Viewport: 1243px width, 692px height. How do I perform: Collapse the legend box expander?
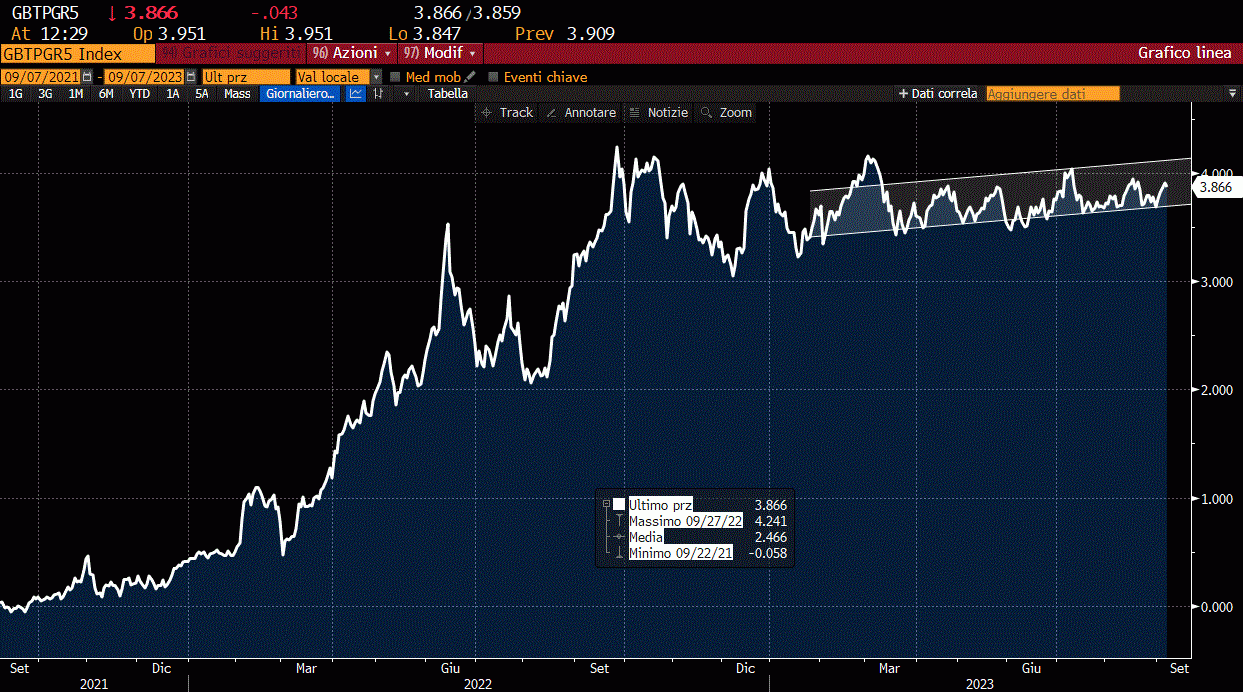pyautogui.click(x=605, y=504)
